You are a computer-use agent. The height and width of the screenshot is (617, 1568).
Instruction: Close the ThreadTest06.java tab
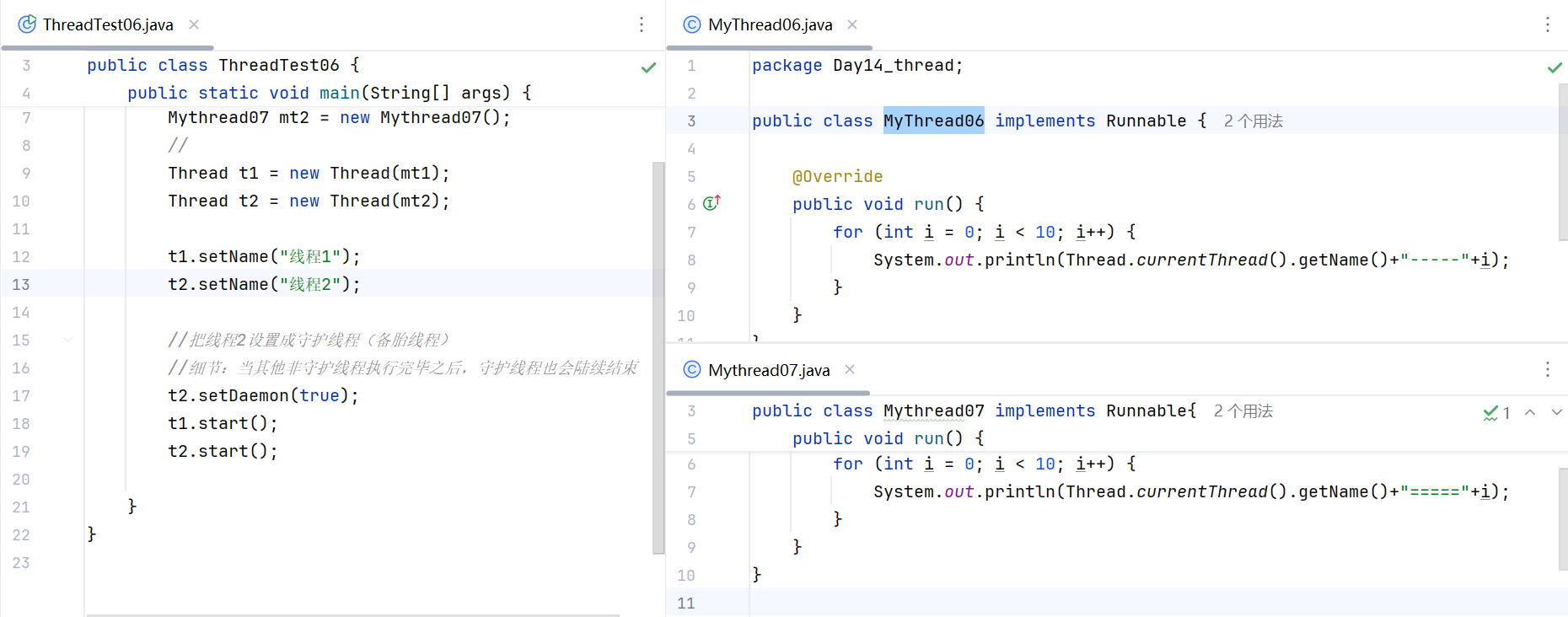point(194,24)
